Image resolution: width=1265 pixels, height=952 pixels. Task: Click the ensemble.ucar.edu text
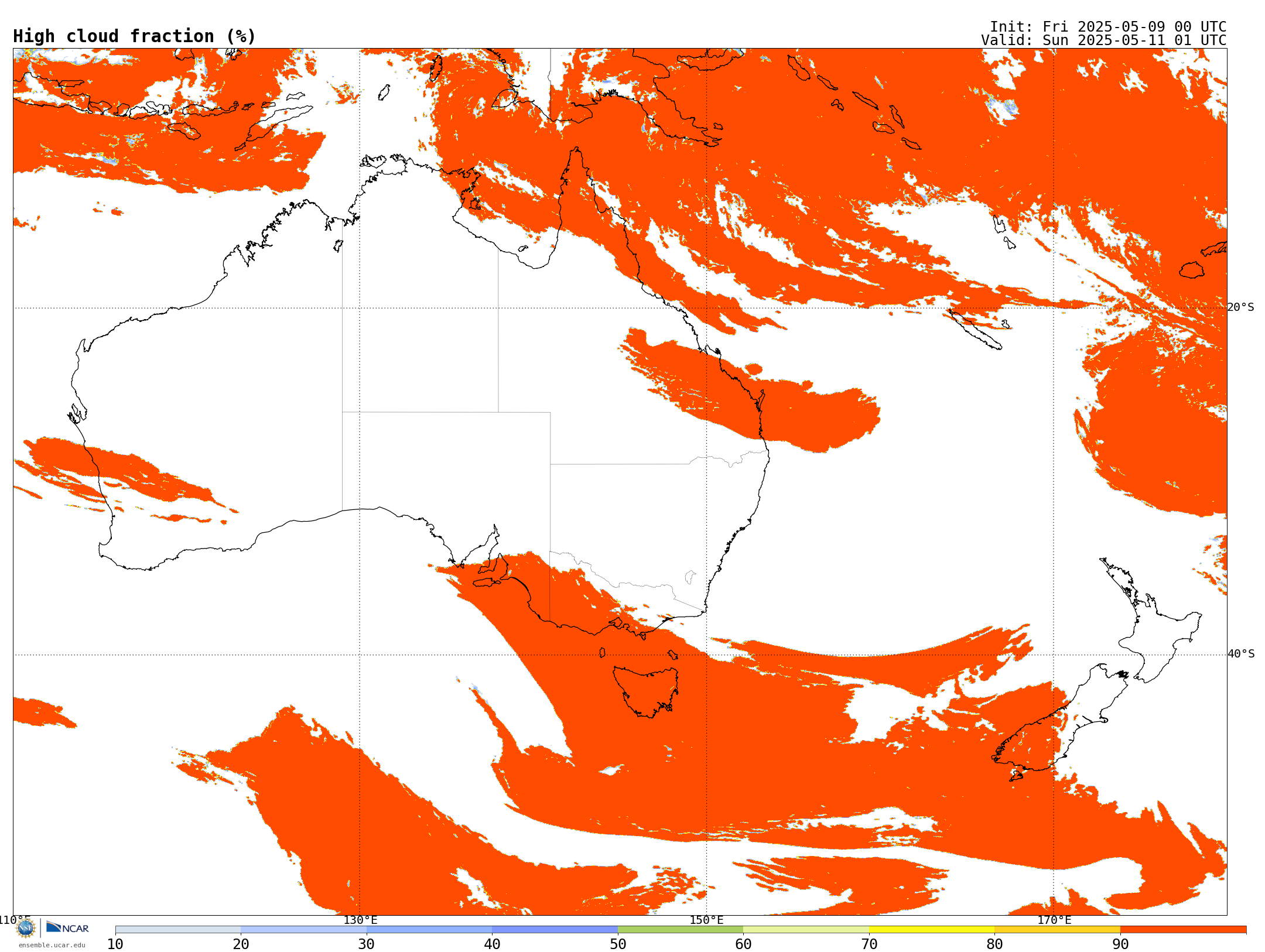pos(52,945)
